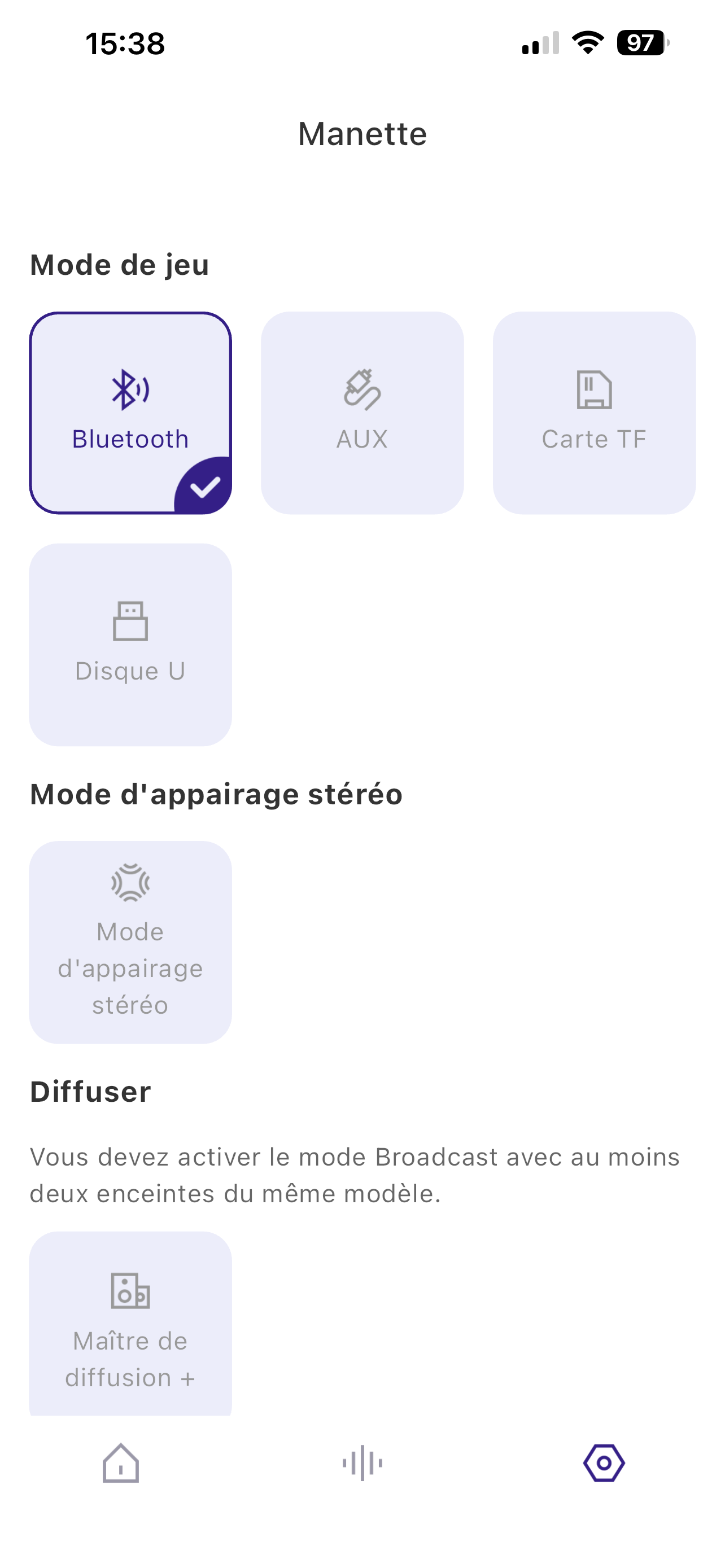Select the AUX play mode tile
This screenshot has width=725, height=1568.
coord(362,413)
